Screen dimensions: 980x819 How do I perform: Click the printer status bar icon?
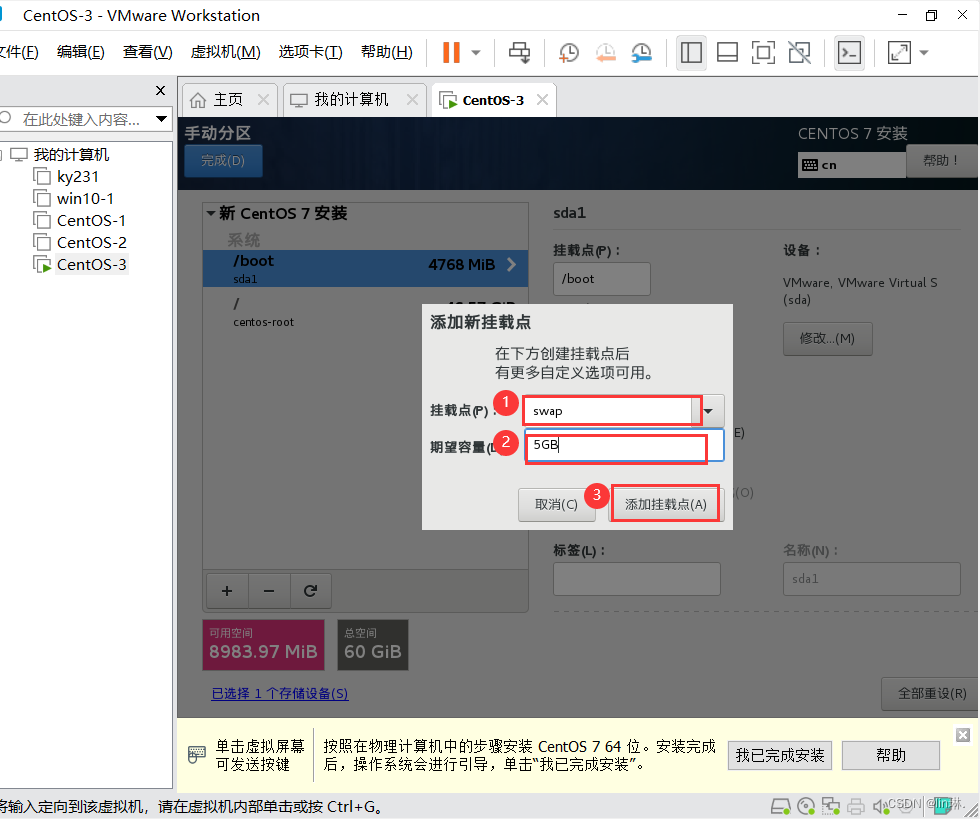pos(856,806)
